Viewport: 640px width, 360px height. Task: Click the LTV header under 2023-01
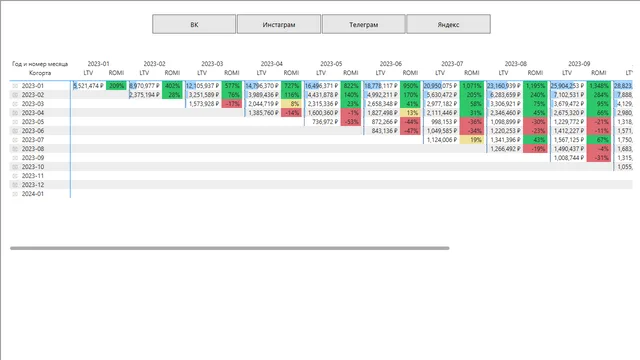(x=88, y=73)
